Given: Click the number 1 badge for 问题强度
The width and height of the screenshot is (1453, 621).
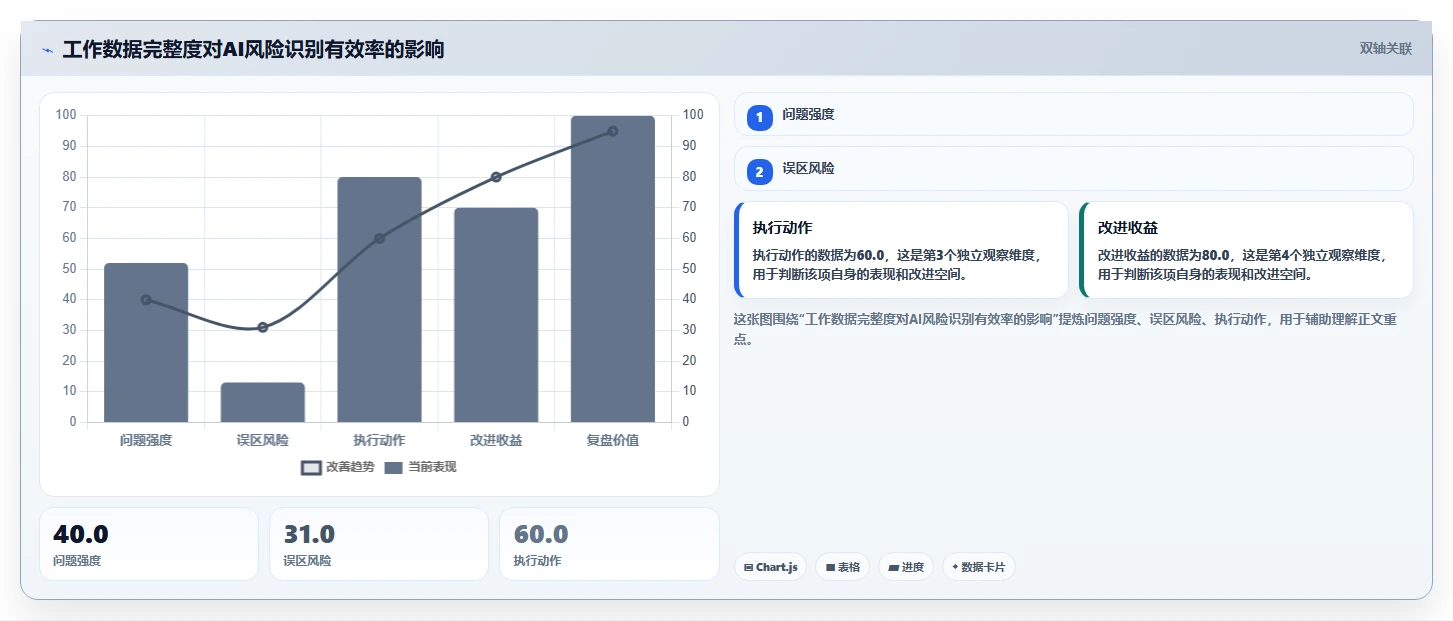Looking at the screenshot, I should coord(759,117).
